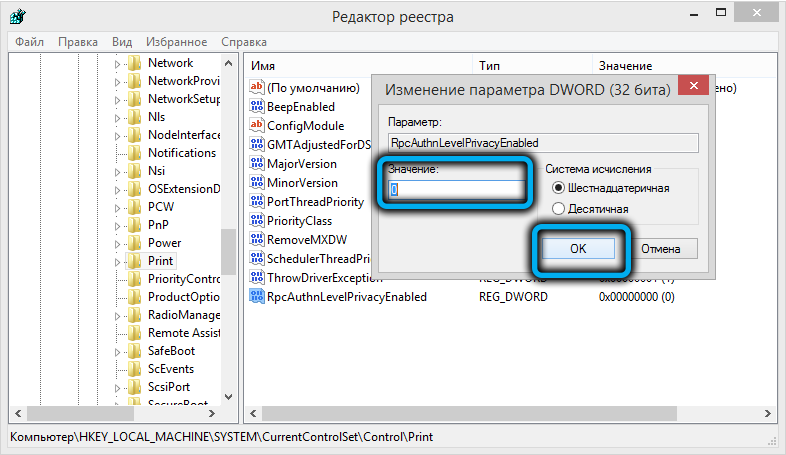Open the Файл menu
Viewport: 786px width, 455px height.
[x=29, y=42]
